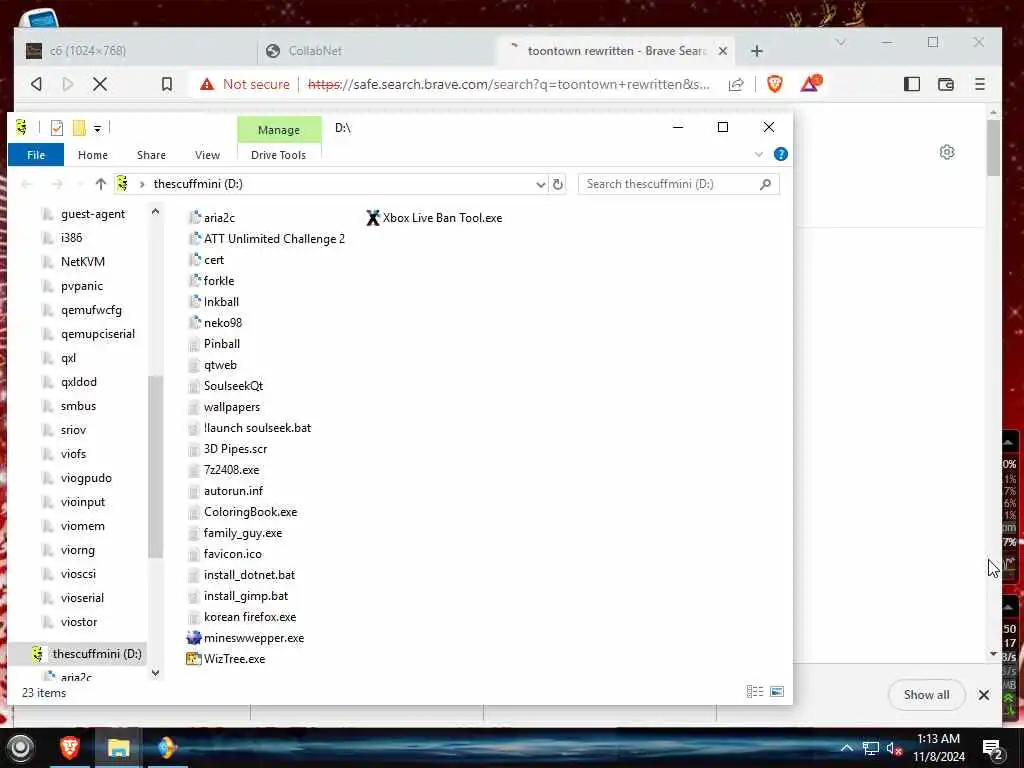Open notification center in taskbar
This screenshot has height=768, width=1024.
point(993,748)
